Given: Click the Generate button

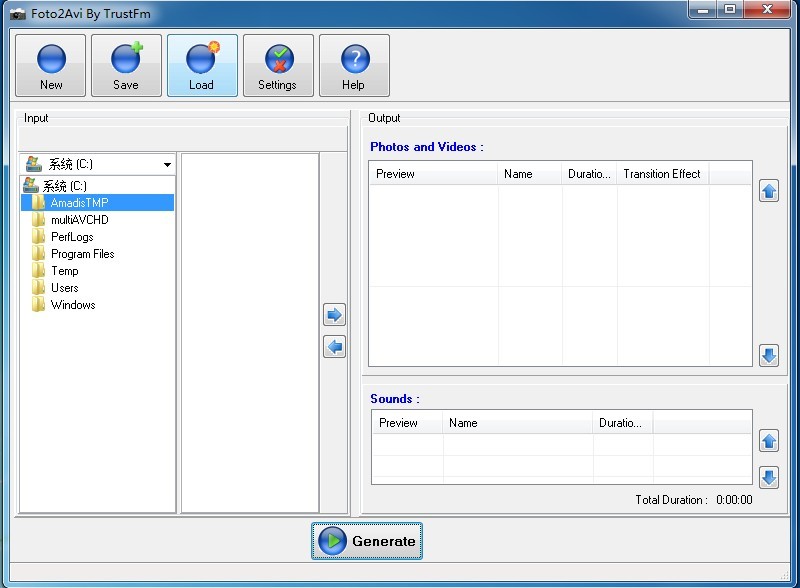Looking at the screenshot, I should click(x=367, y=541).
